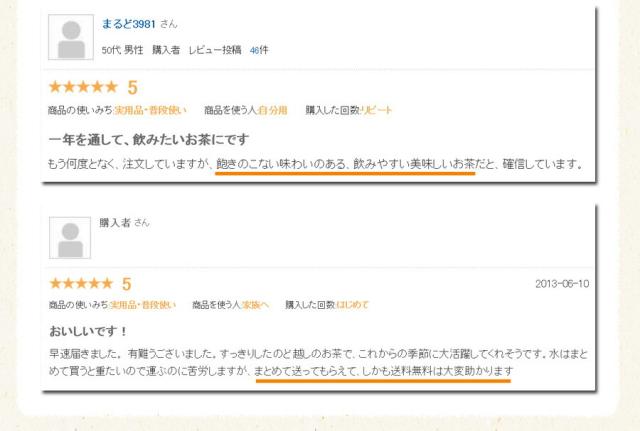Select the 家族へ tag in second review
The width and height of the screenshot is (640, 431).
click(255, 305)
